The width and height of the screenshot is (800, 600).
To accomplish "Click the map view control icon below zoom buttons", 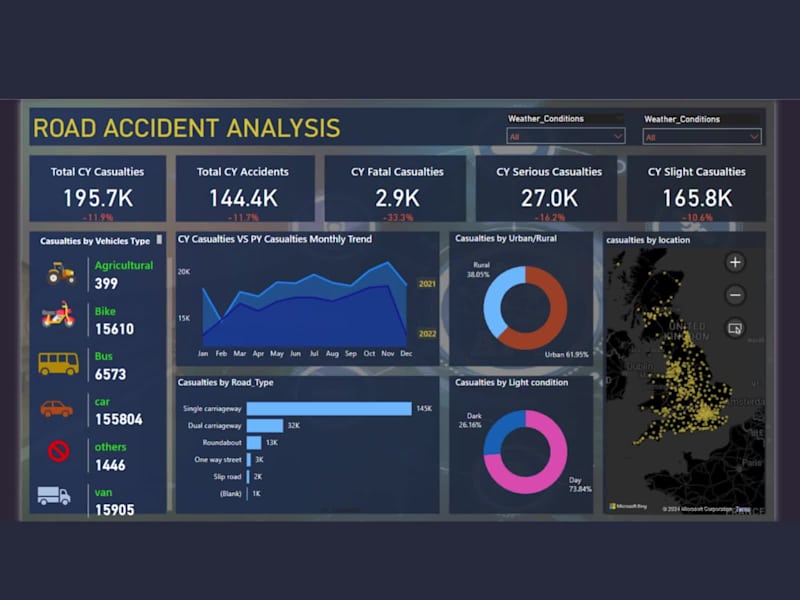I will pyautogui.click(x=734, y=328).
